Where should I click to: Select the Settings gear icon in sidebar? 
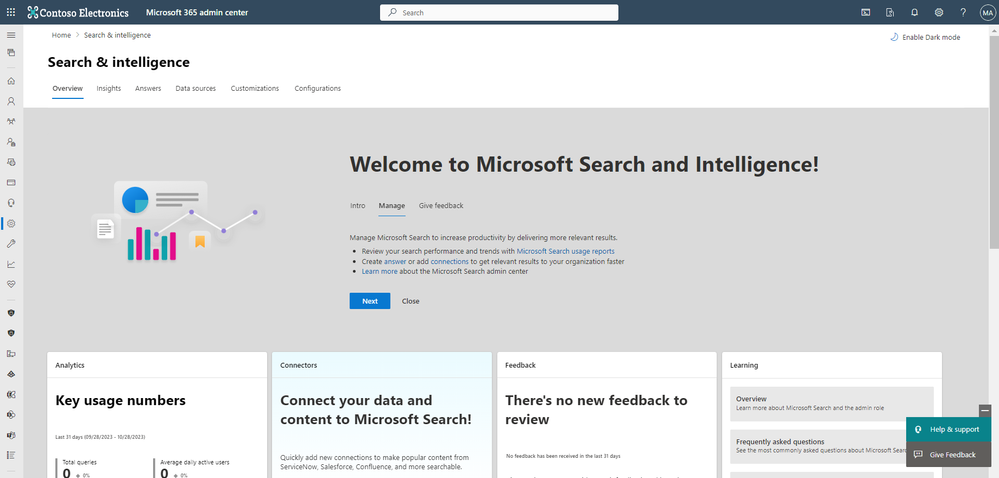(x=11, y=224)
